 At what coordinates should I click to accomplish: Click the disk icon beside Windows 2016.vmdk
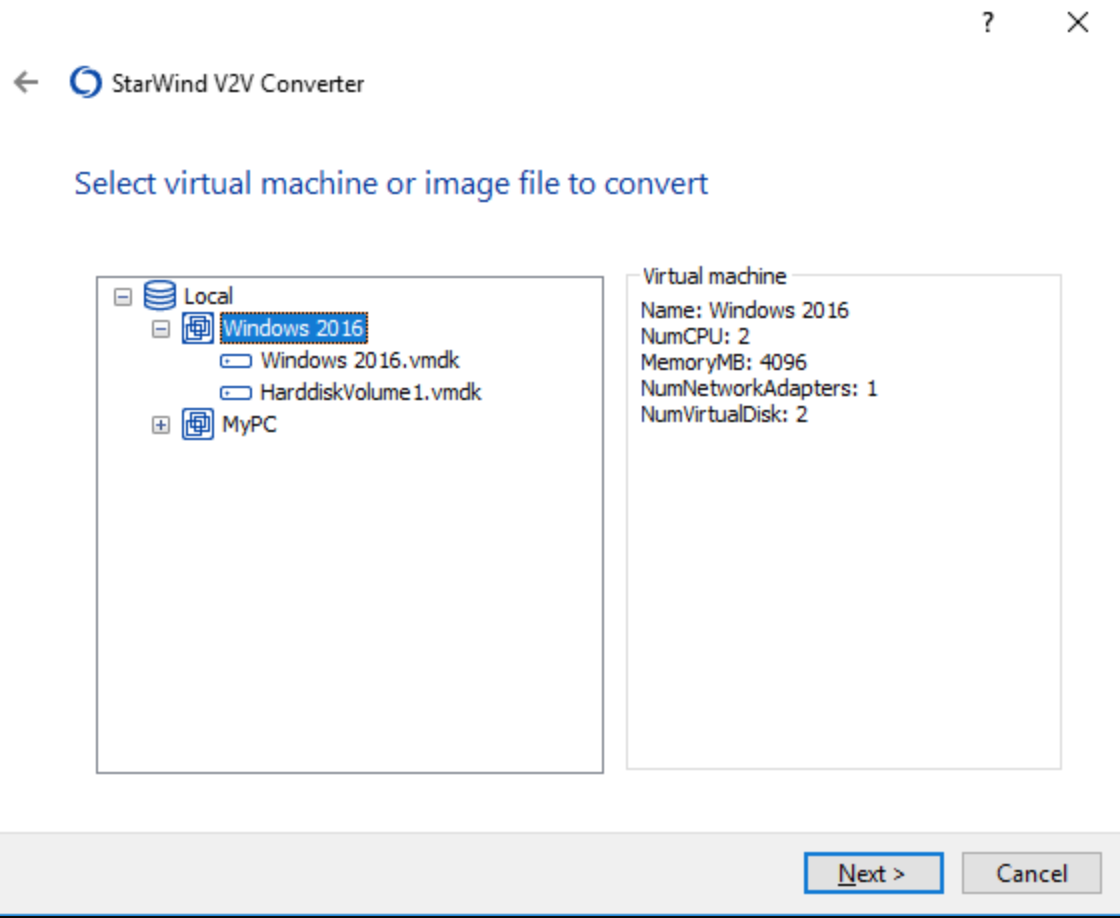[235, 361]
